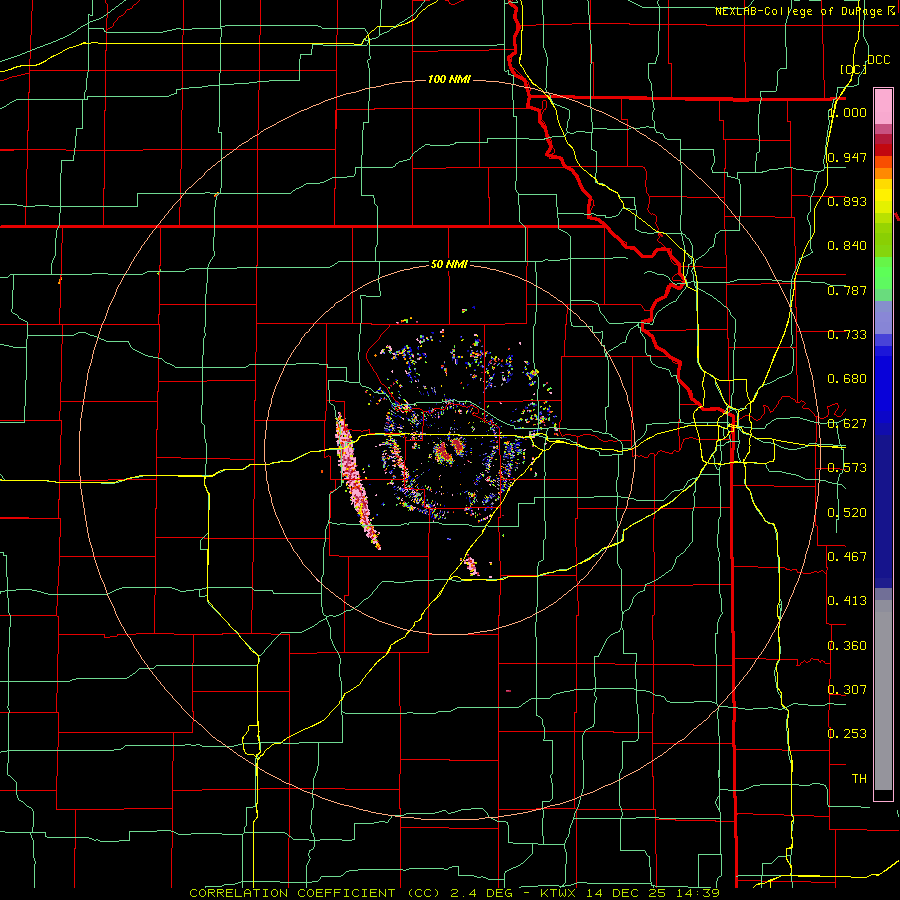Image resolution: width=900 pixels, height=900 pixels.
Task: Click the 0.360 value on the legend
Action: pyautogui.click(x=847, y=645)
